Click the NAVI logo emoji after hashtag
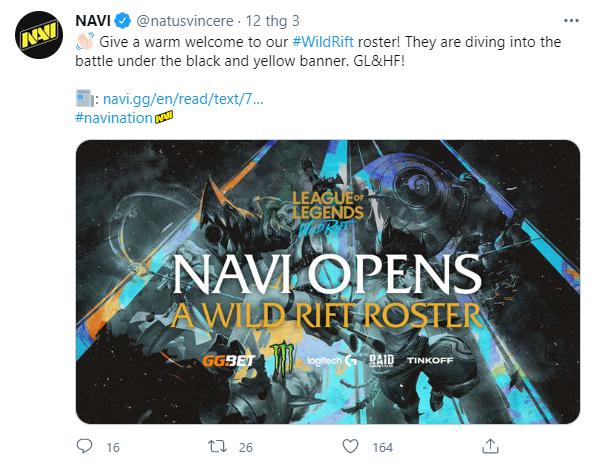The width and height of the screenshot is (595, 467). tap(164, 117)
